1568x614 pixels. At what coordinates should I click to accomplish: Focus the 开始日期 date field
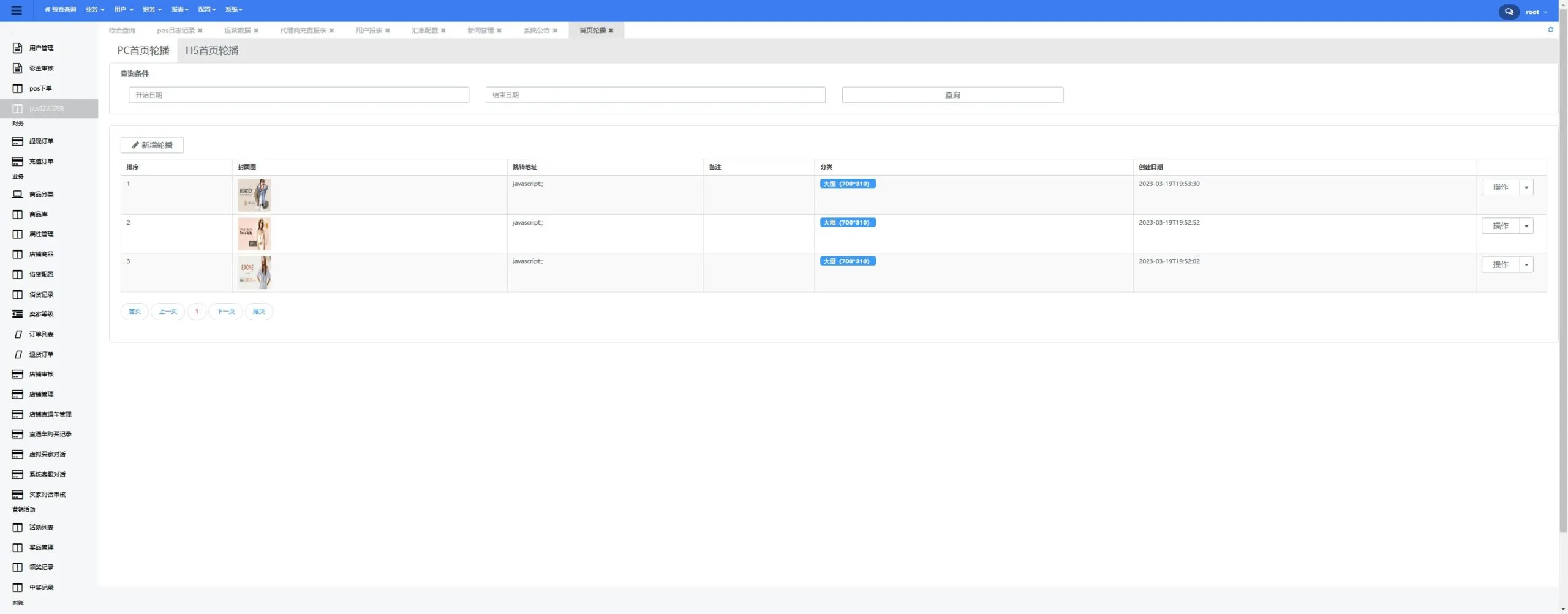(299, 95)
